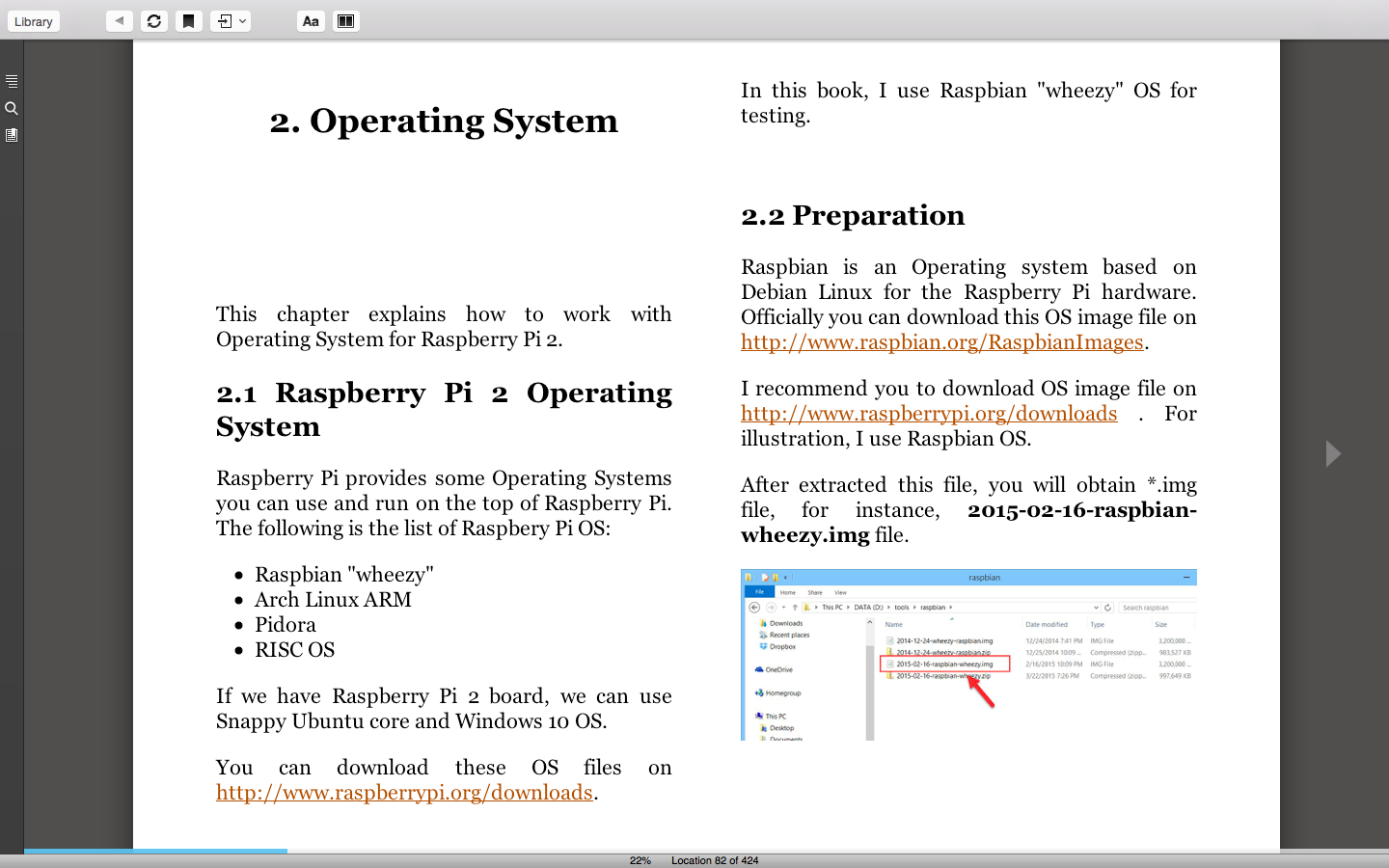Screen dimensions: 1389x868
Task: Open the Library view
Action: [x=34, y=21]
